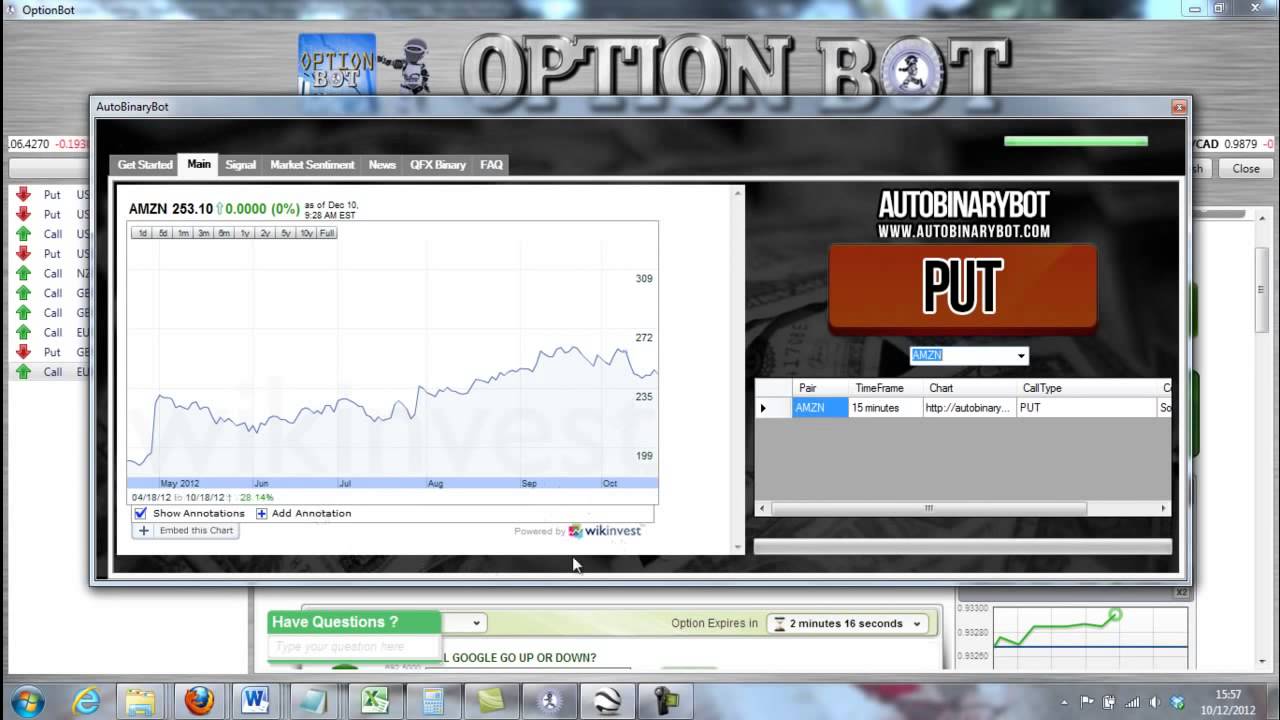Click the row selector arrow for AMZN row
This screenshot has height=720, width=1280.
tap(764, 408)
